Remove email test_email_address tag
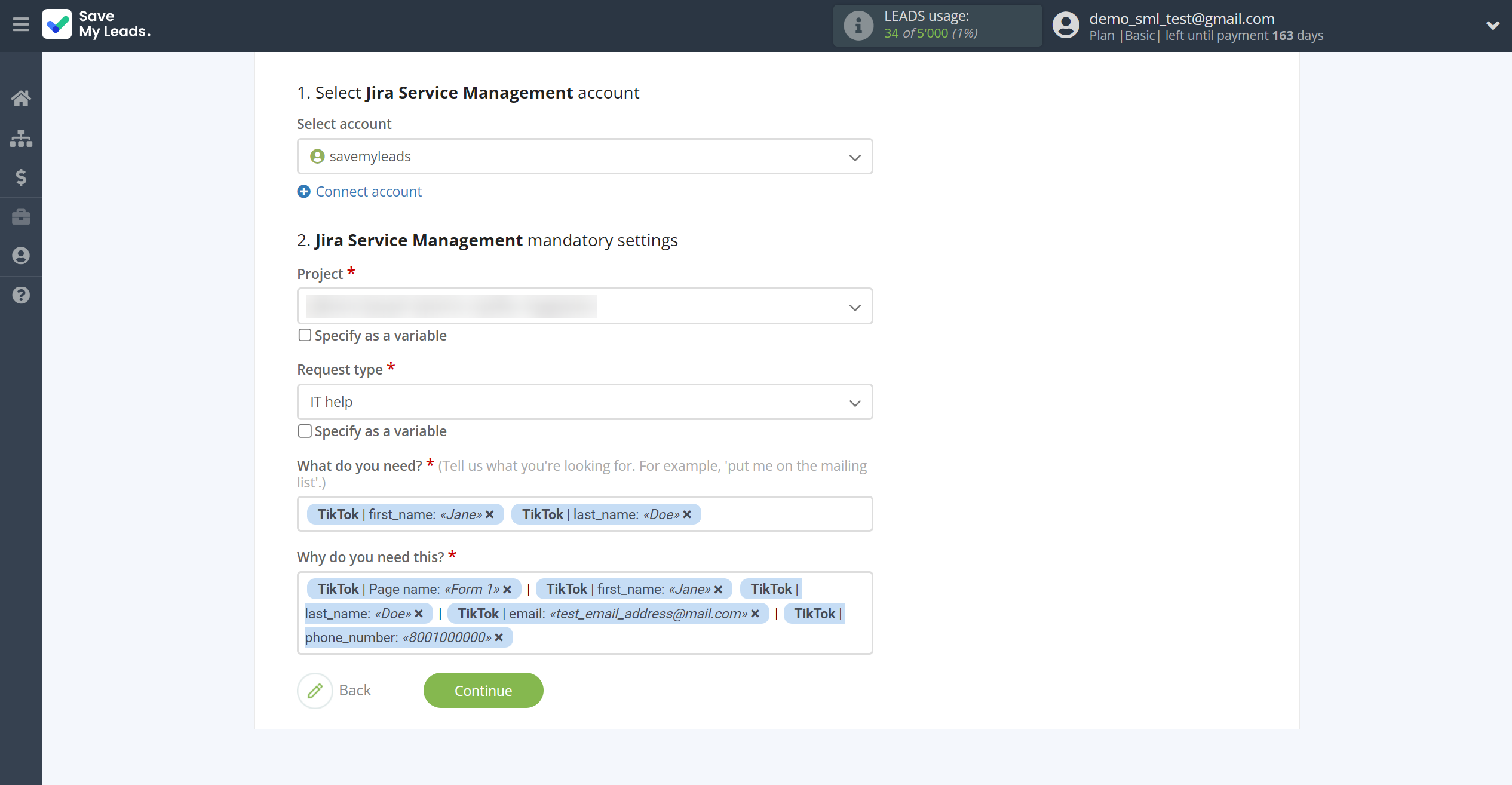This screenshot has width=1512, height=785. 755,614
